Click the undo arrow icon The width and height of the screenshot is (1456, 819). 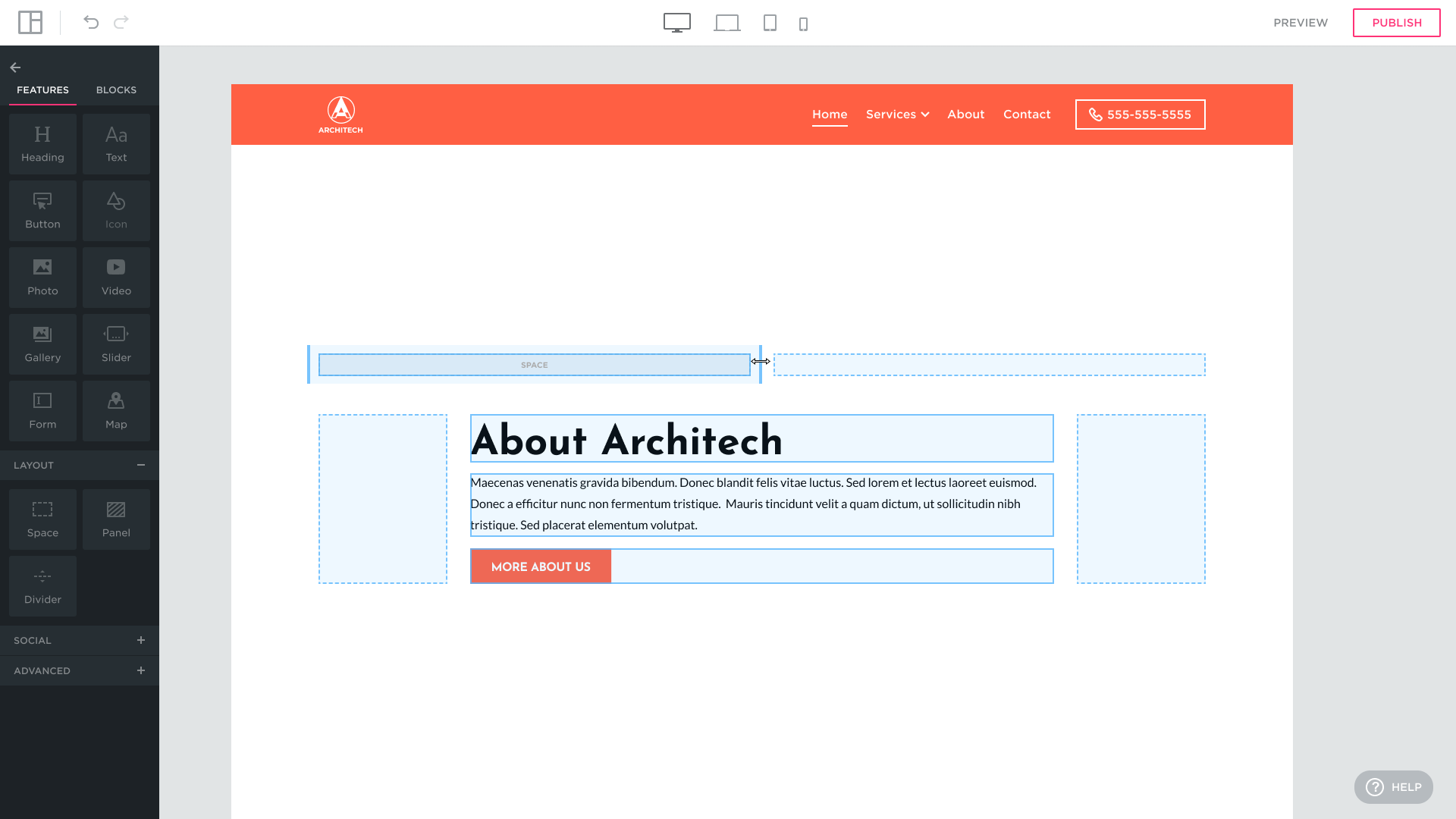(91, 23)
